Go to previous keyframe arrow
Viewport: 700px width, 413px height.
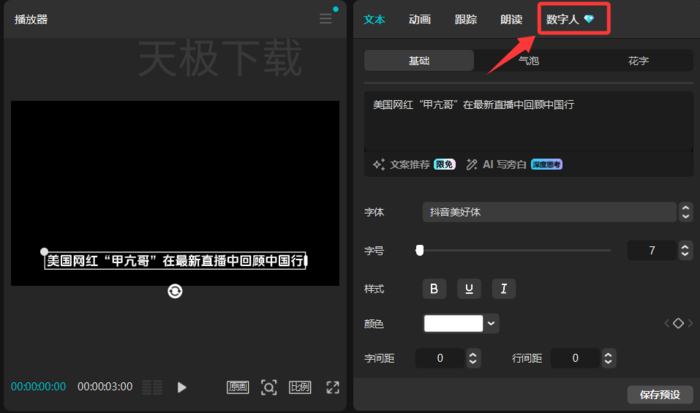(x=667, y=323)
